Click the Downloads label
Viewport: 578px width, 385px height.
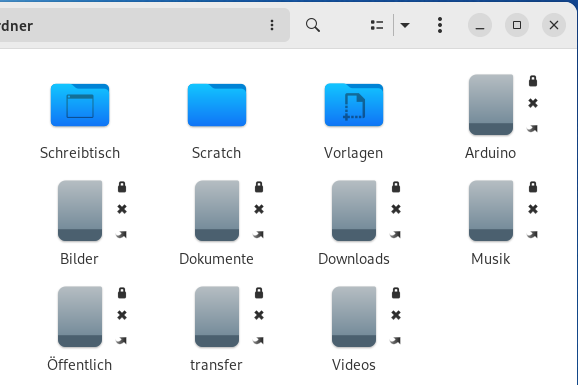coord(354,259)
